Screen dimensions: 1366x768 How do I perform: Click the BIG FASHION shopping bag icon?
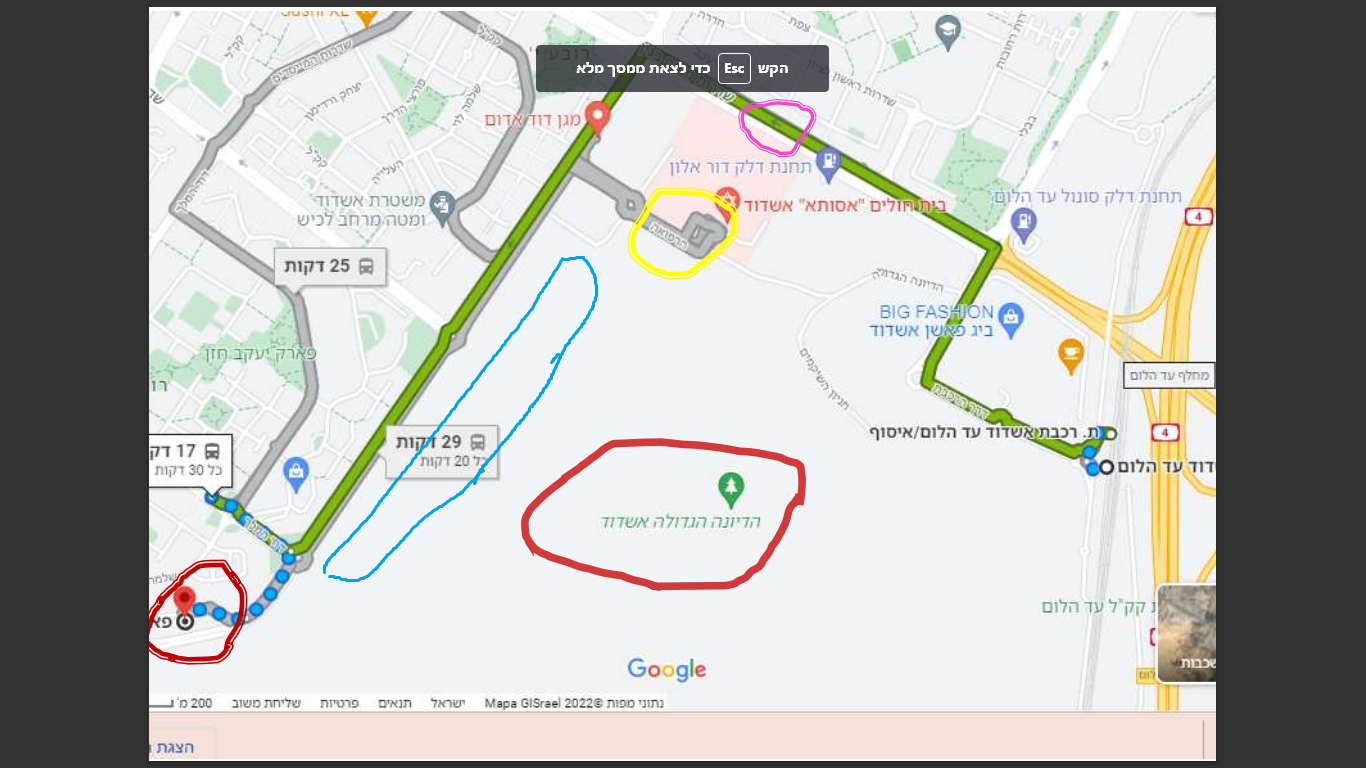(1011, 318)
